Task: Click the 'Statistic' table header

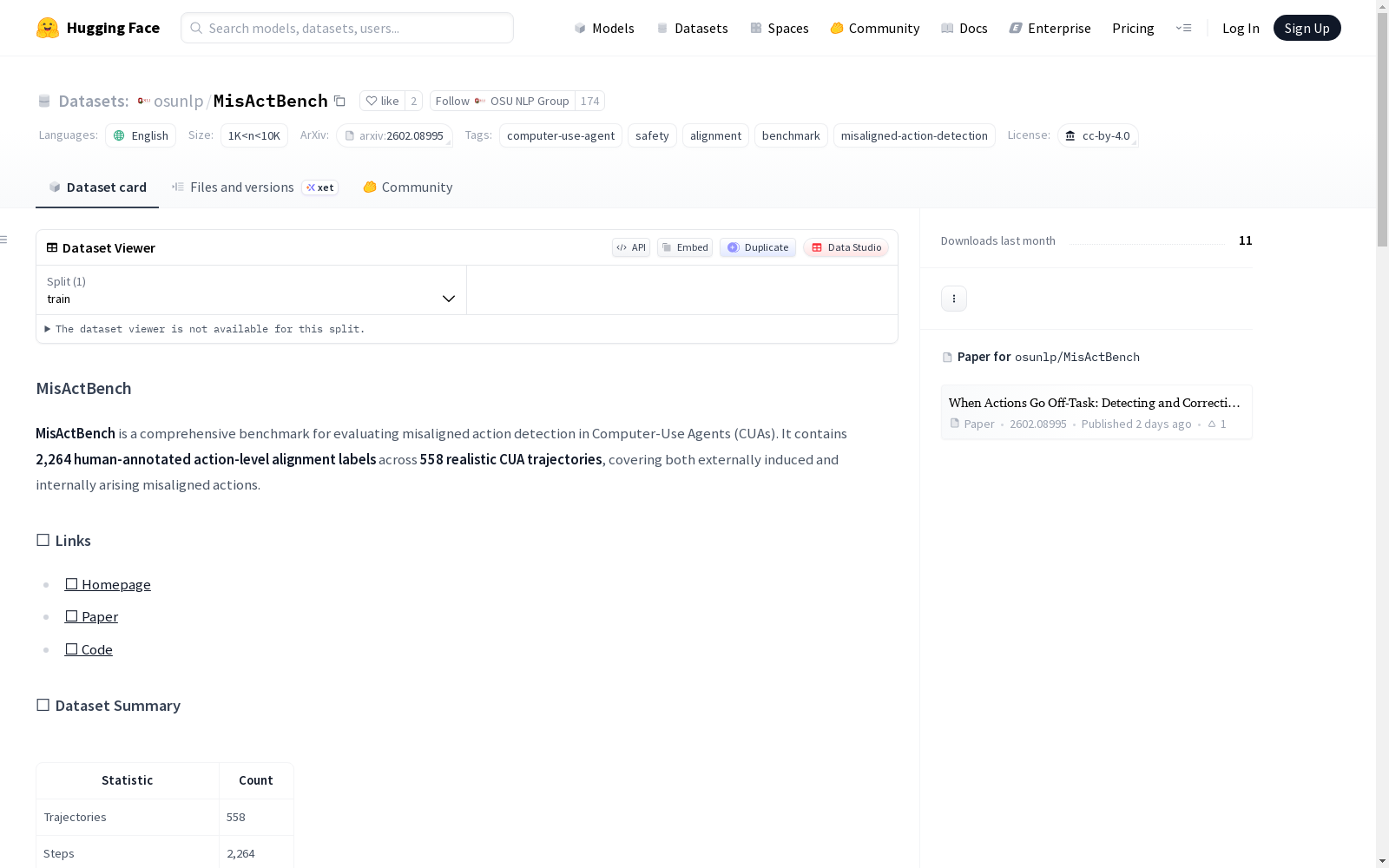Action: coord(128,780)
